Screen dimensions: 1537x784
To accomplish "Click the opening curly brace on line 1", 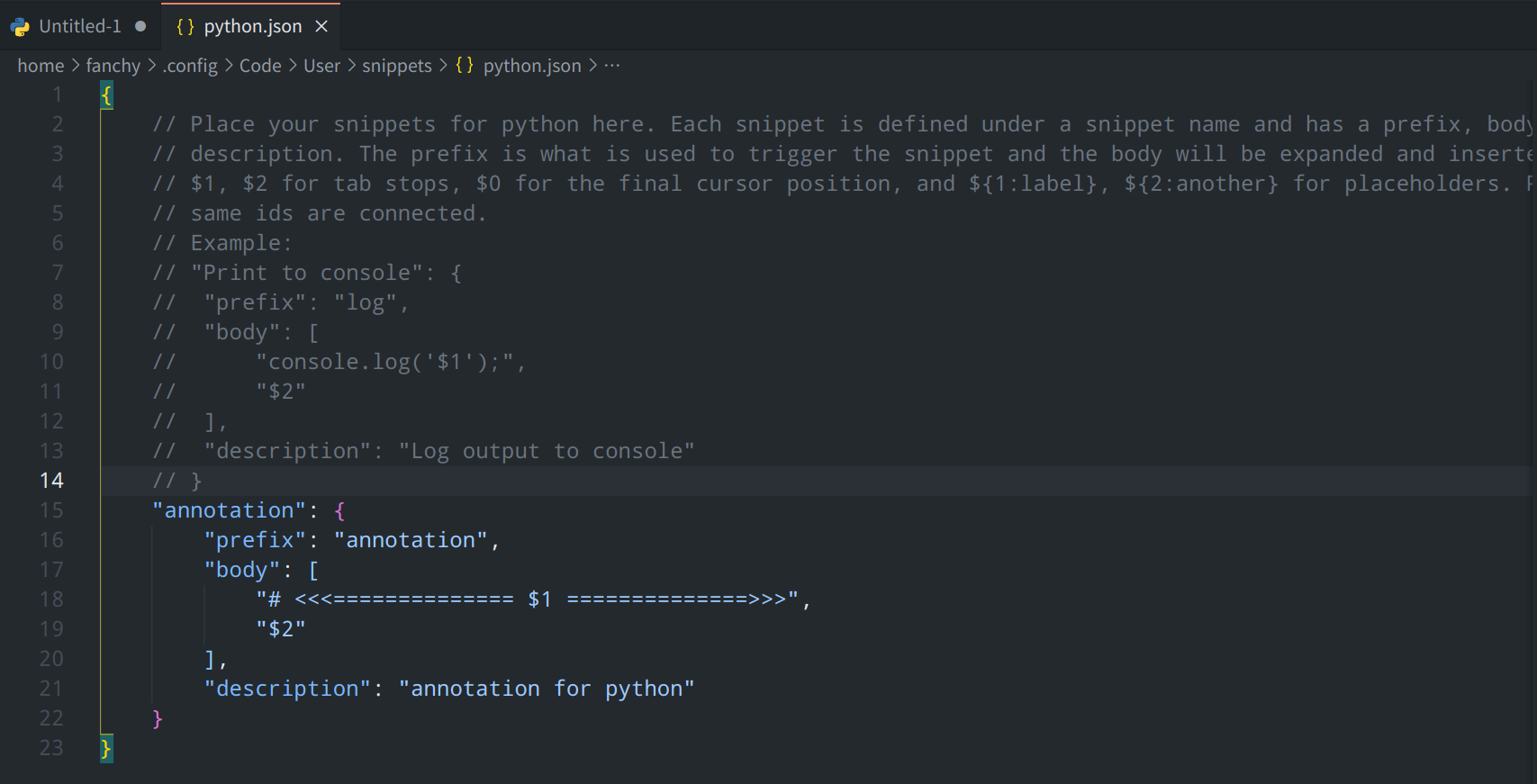I will tap(106, 95).
